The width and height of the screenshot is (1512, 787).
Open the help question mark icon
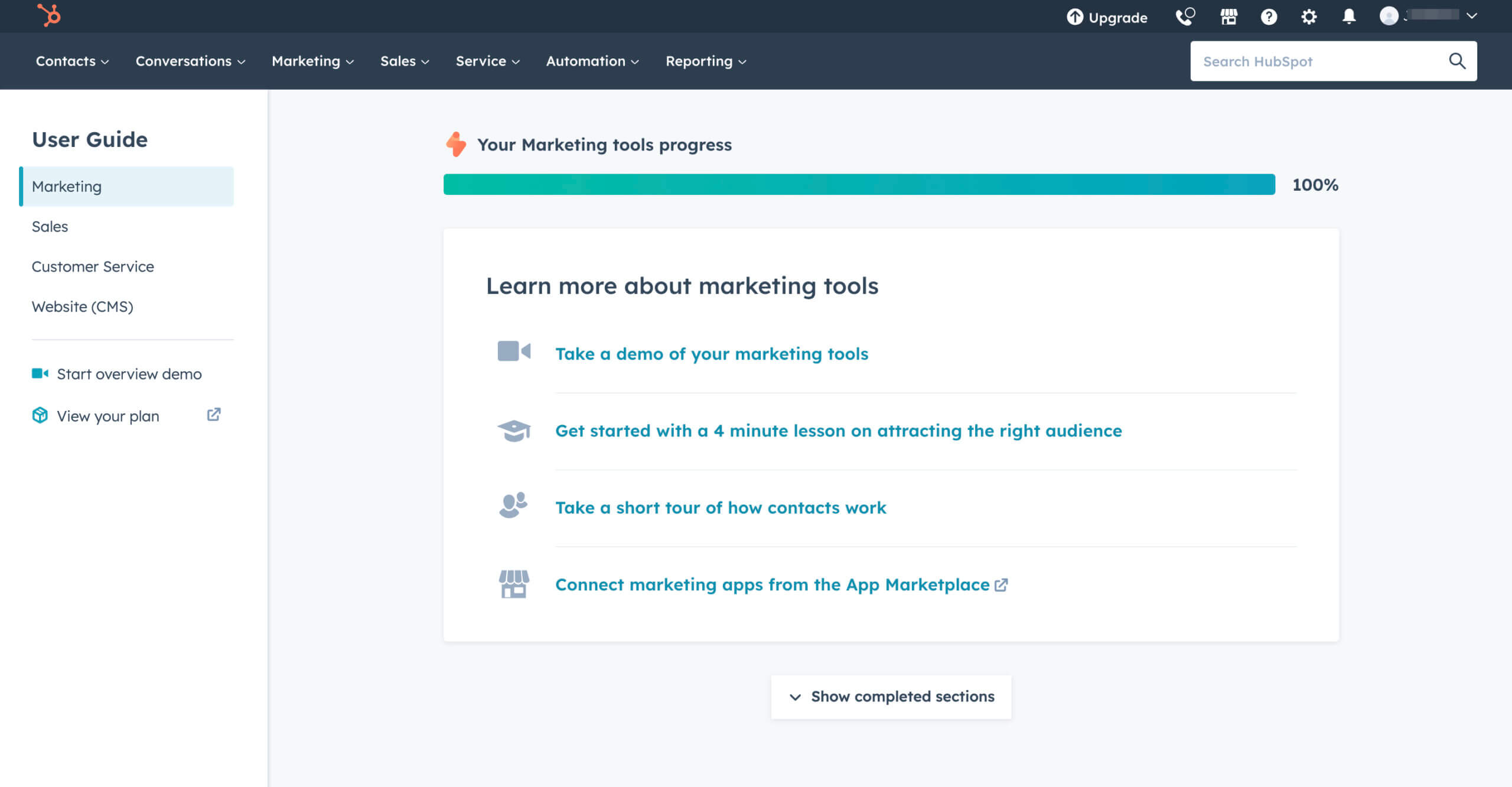[x=1267, y=16]
